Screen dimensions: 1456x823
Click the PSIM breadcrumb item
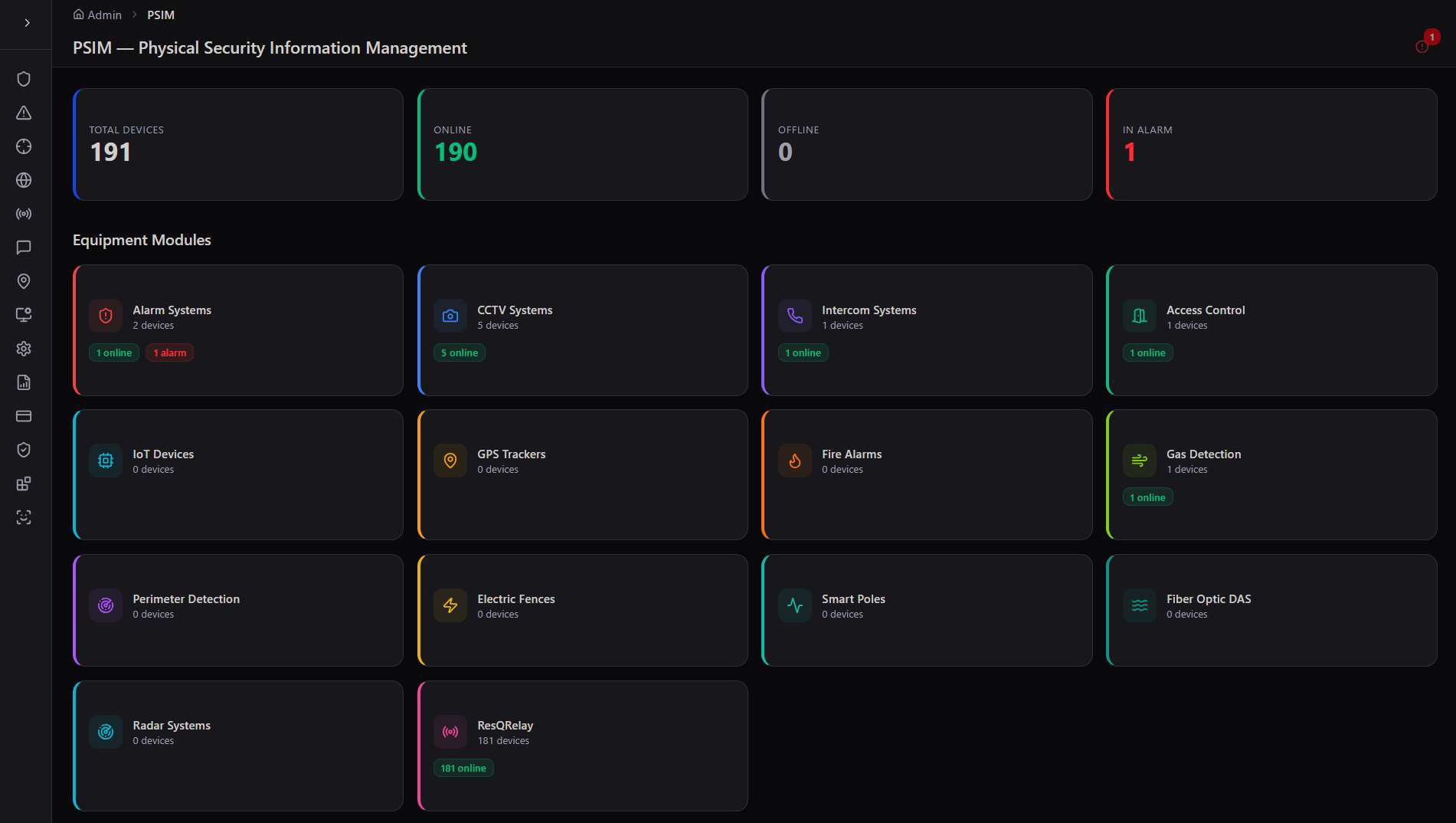tap(161, 15)
